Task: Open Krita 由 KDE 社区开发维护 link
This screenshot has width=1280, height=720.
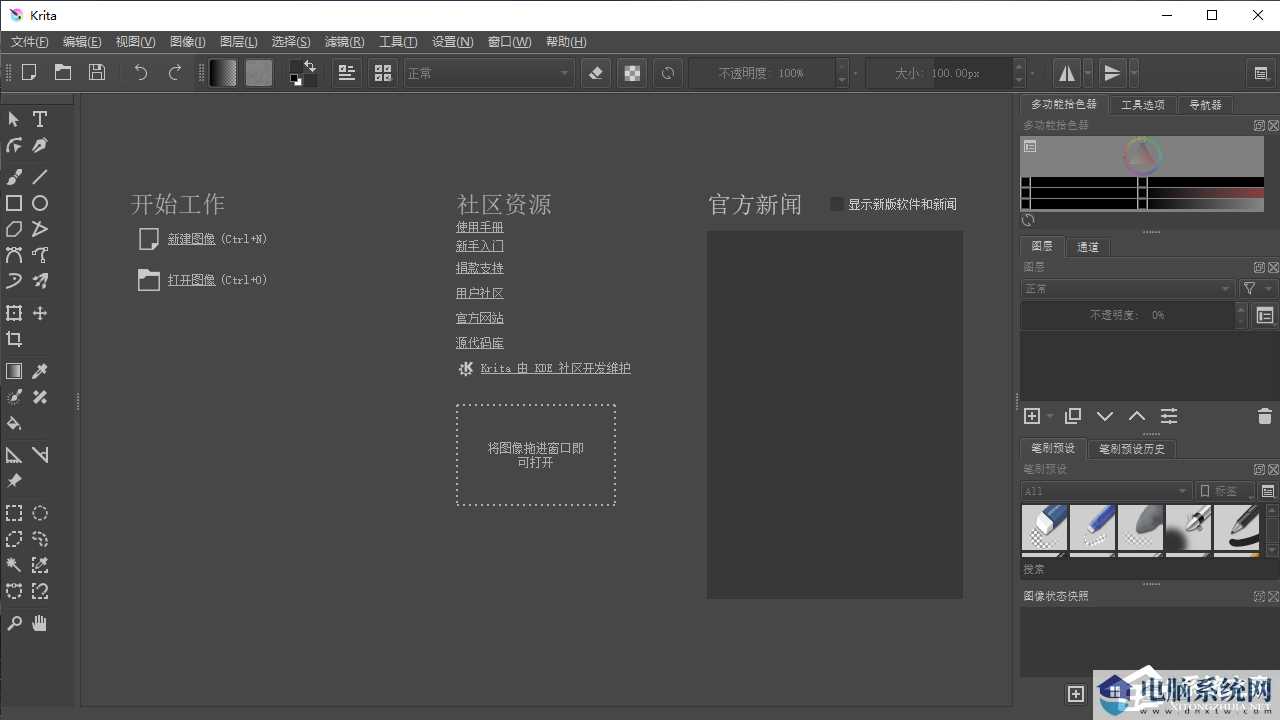Action: (x=555, y=368)
